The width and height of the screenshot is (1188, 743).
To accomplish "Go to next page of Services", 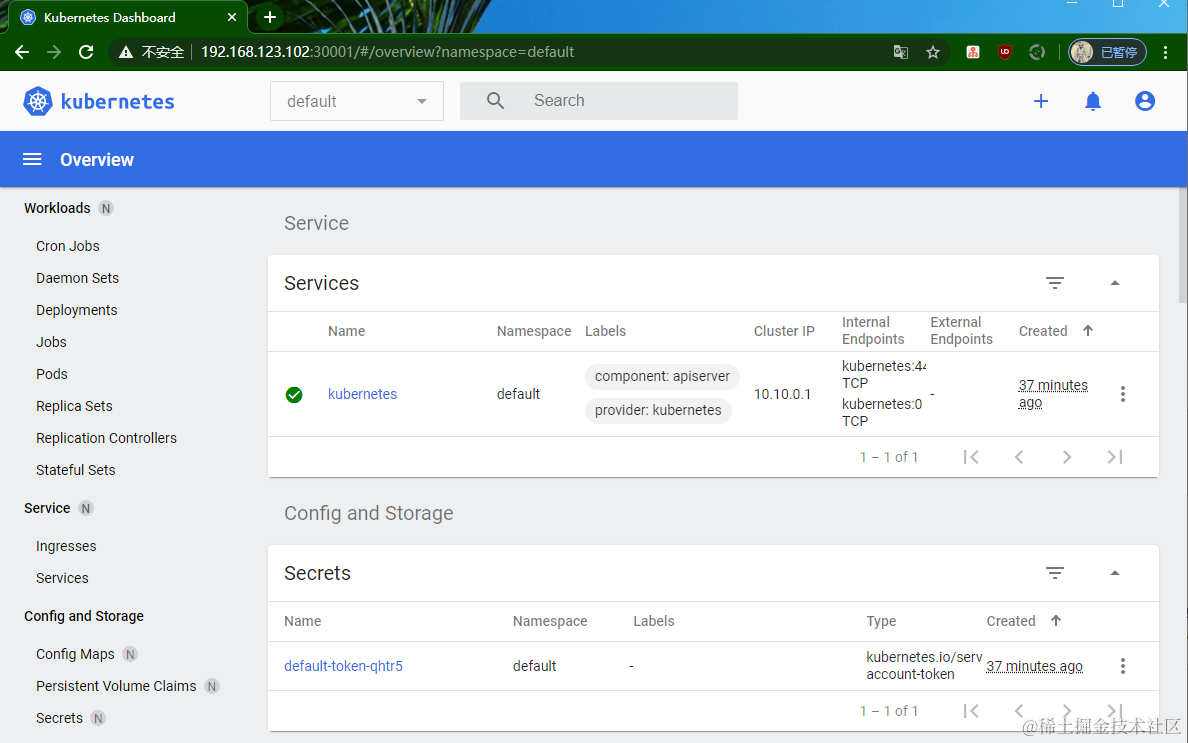I will point(1067,457).
